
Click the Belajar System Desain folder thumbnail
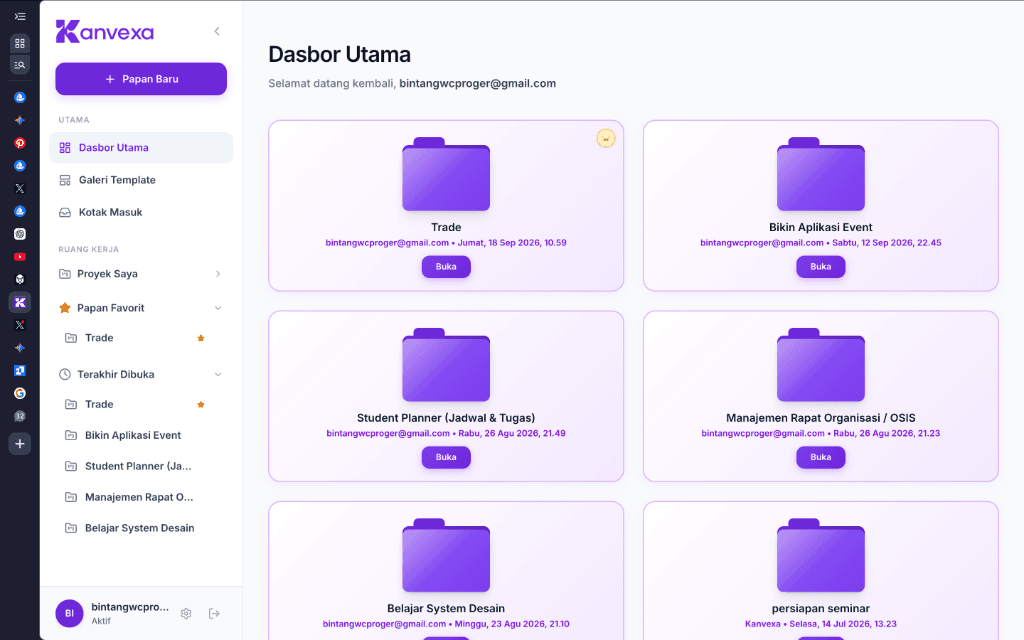pyautogui.click(x=446, y=556)
